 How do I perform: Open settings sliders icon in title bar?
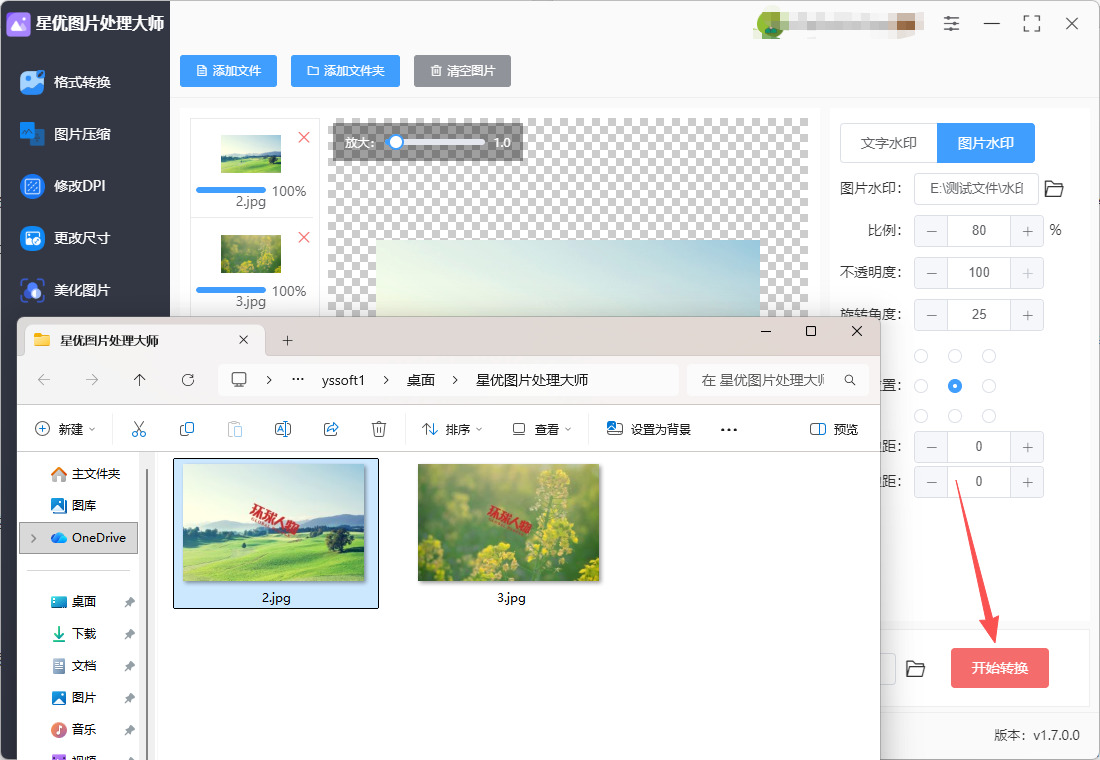pyautogui.click(x=951, y=23)
